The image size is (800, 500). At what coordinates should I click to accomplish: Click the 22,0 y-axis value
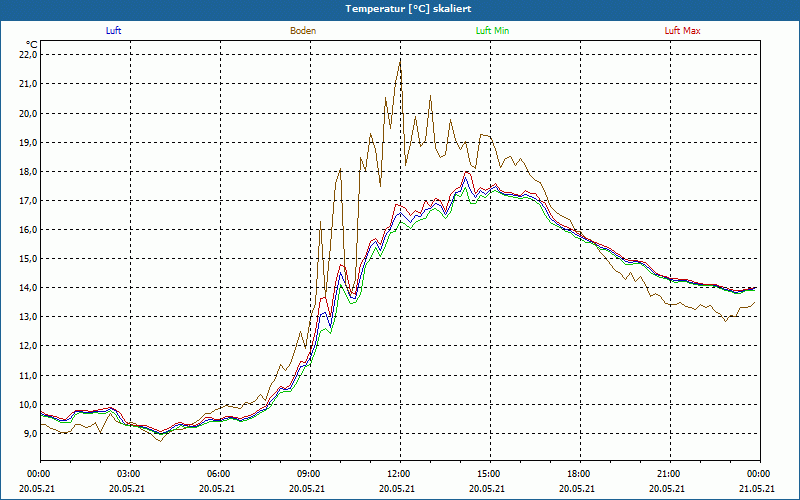click(29, 55)
